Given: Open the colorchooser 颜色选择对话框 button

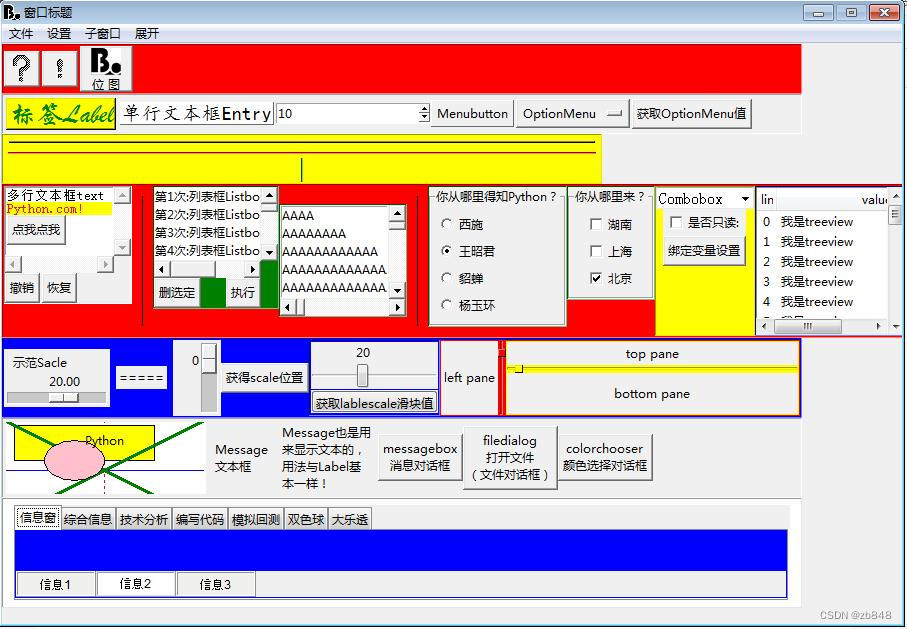Looking at the screenshot, I should pos(604,457).
